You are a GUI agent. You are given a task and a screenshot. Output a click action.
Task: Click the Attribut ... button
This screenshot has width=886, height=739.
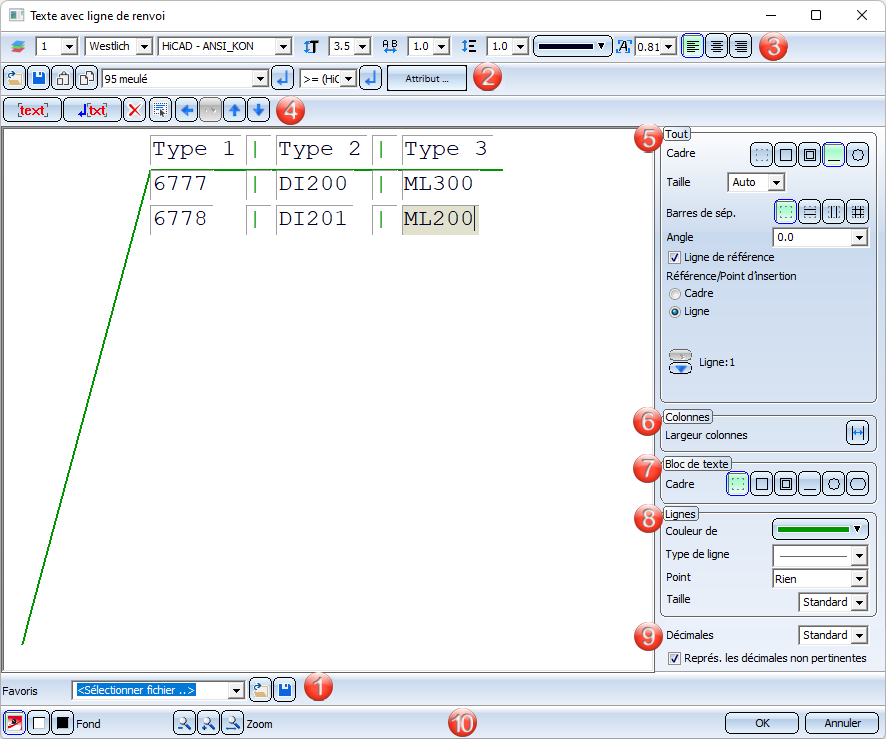[427, 79]
